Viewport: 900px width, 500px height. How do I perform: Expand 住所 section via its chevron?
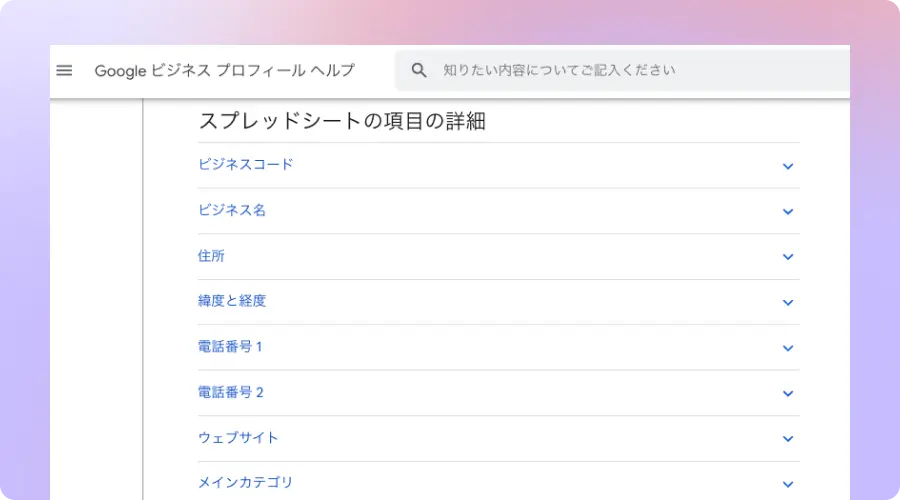tap(788, 257)
